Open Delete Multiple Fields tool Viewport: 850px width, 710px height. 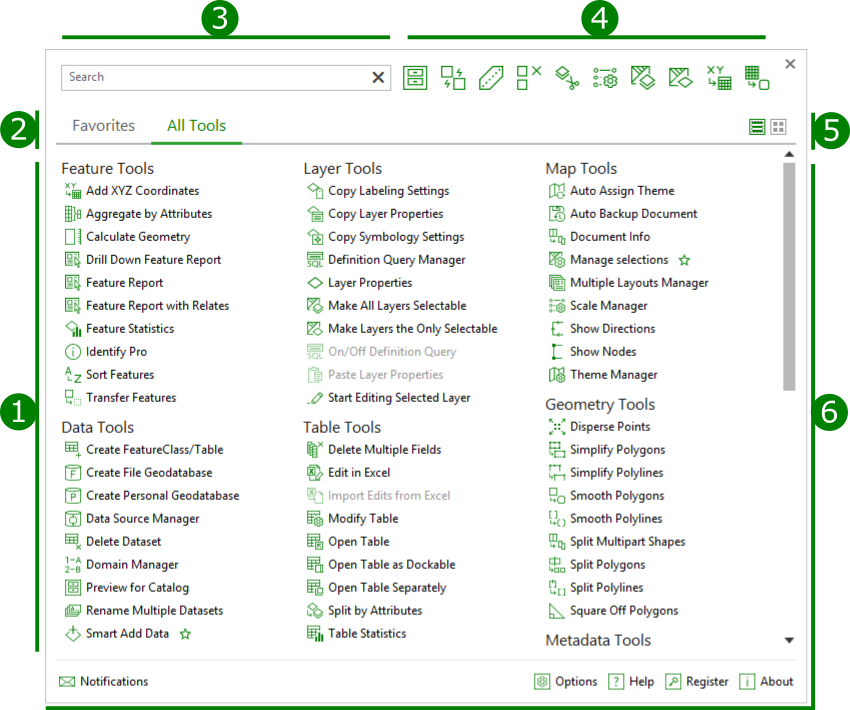(374, 450)
